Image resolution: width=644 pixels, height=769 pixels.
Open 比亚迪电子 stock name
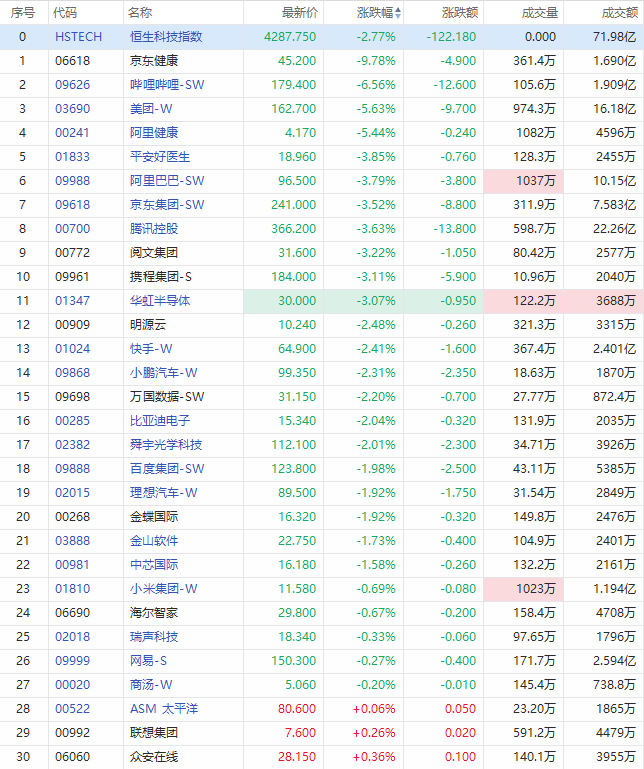point(160,421)
